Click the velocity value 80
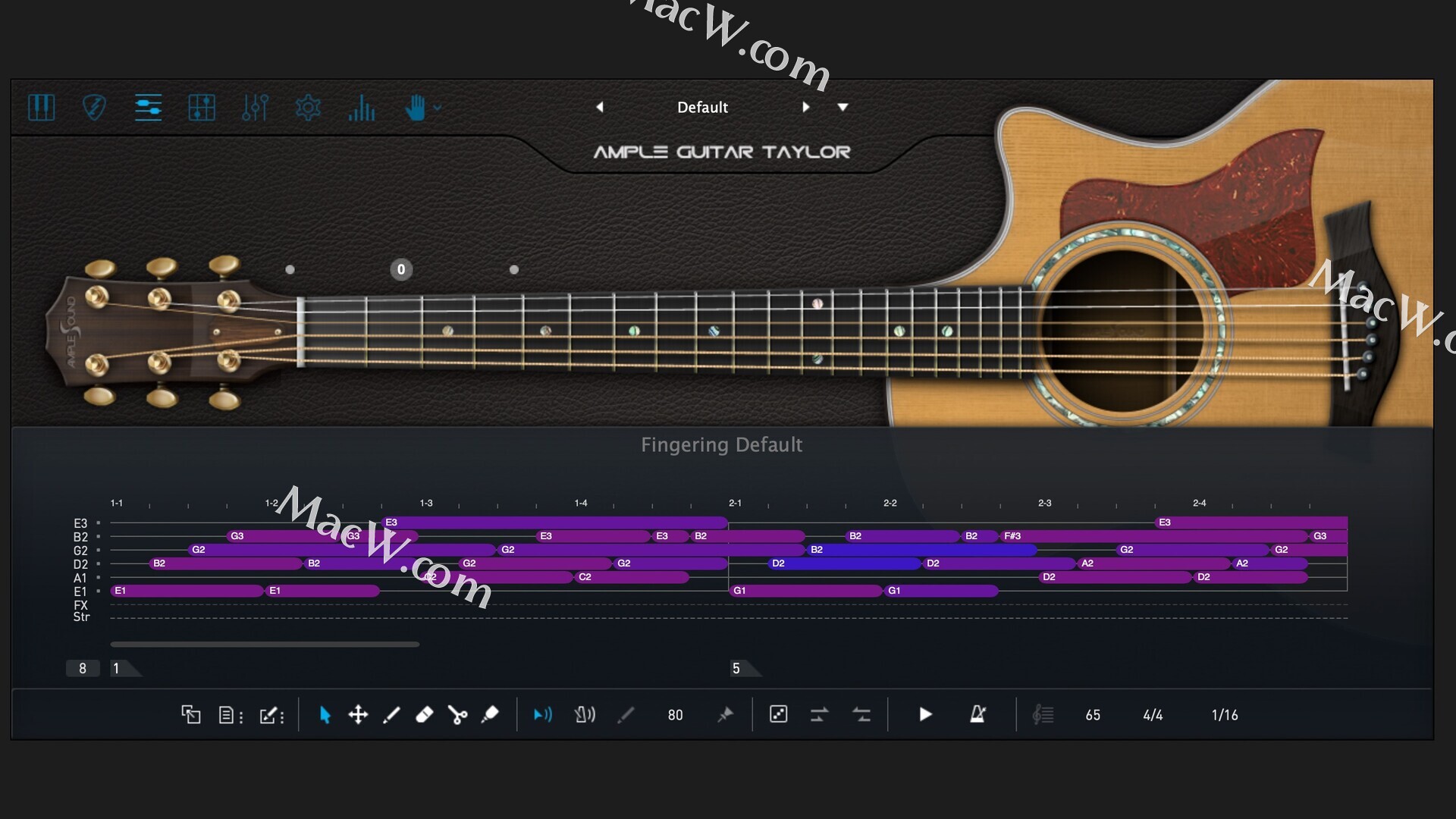Viewport: 1456px width, 819px height. coord(675,715)
